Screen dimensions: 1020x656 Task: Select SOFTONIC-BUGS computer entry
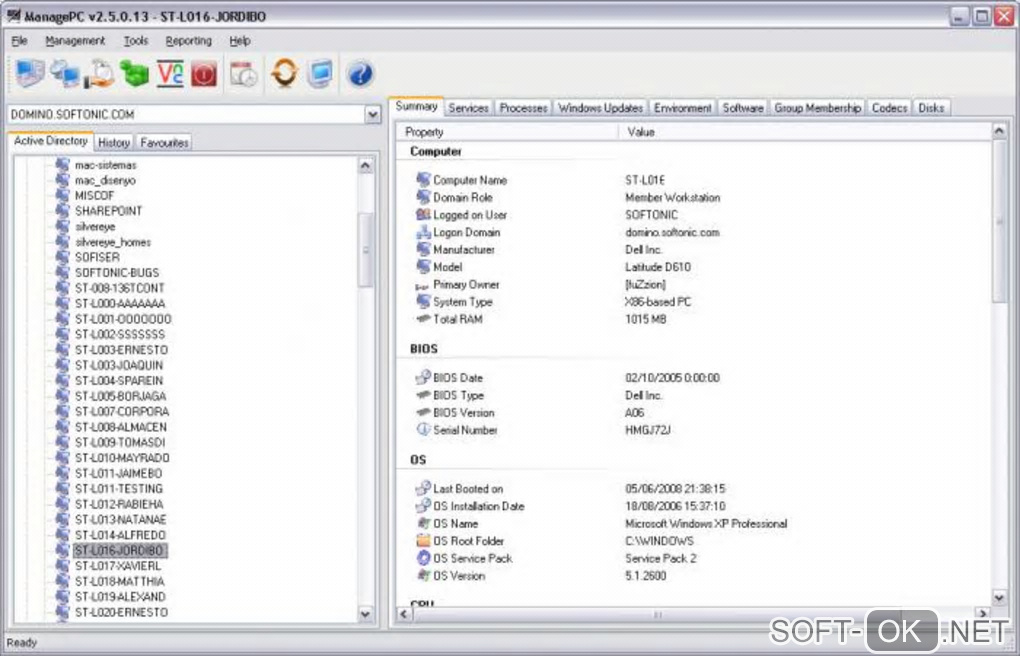click(x=117, y=272)
